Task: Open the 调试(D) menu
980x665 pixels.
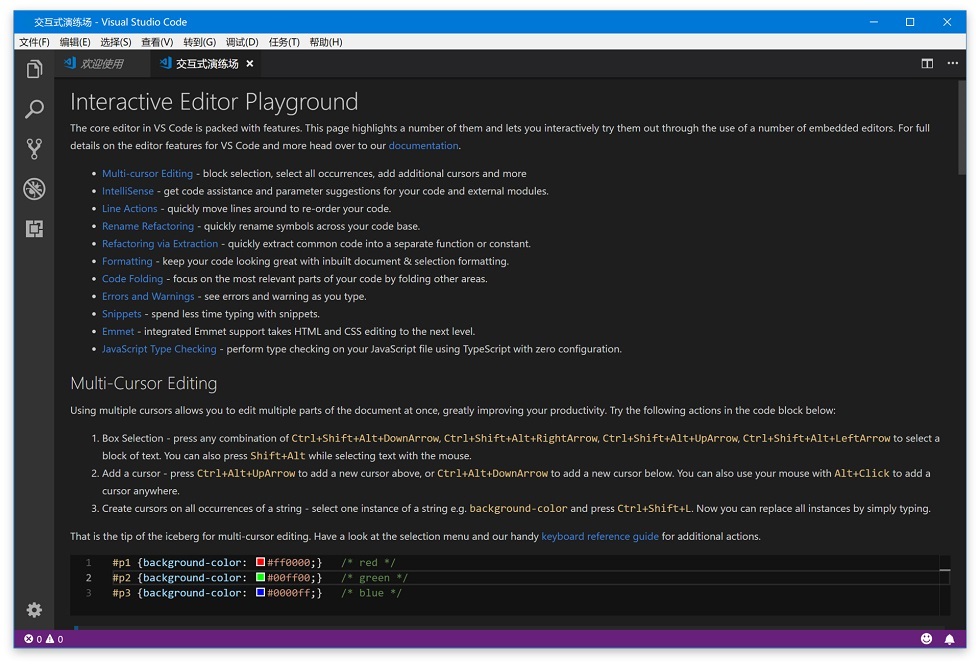Action: (x=242, y=42)
